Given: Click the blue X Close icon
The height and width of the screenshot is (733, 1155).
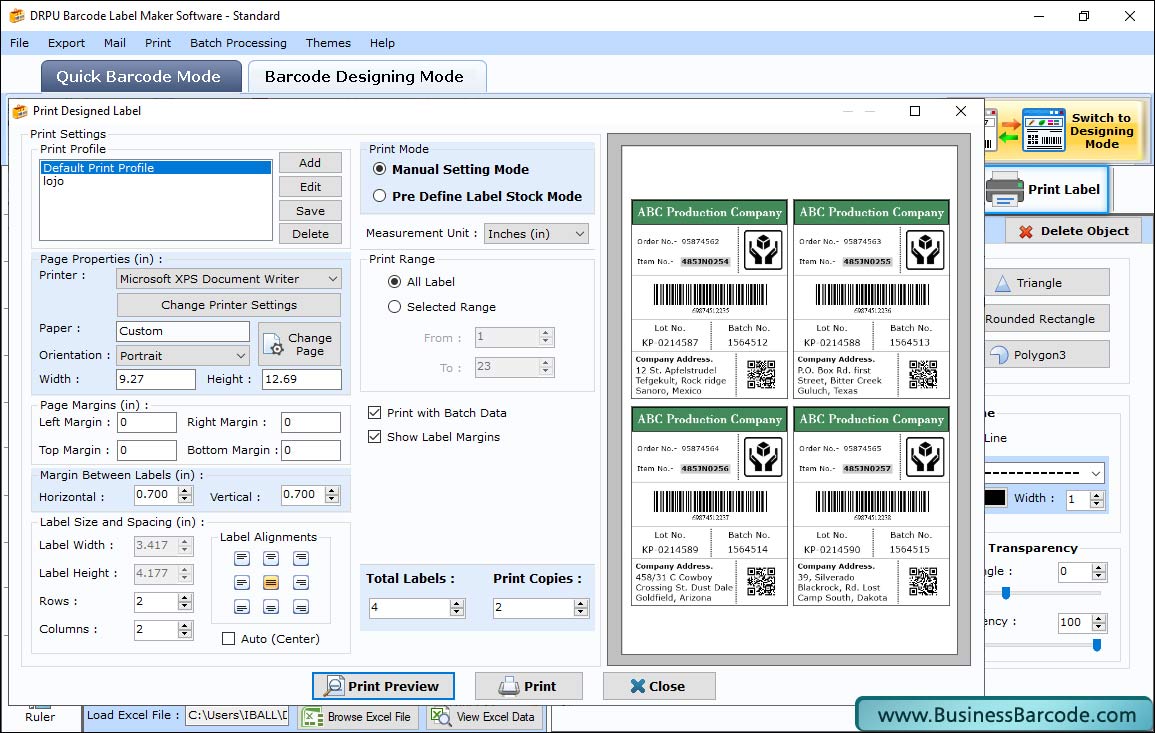Looking at the screenshot, I should 637,686.
